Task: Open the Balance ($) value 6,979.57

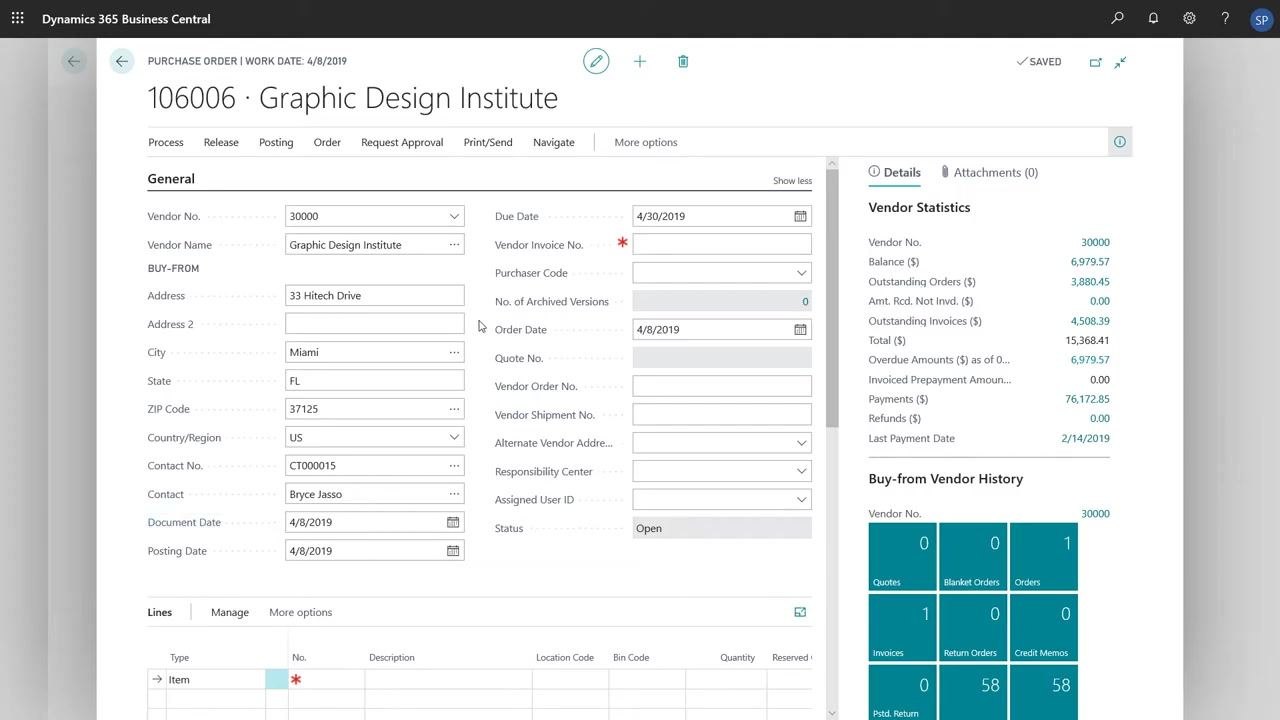Action: coord(1090,262)
